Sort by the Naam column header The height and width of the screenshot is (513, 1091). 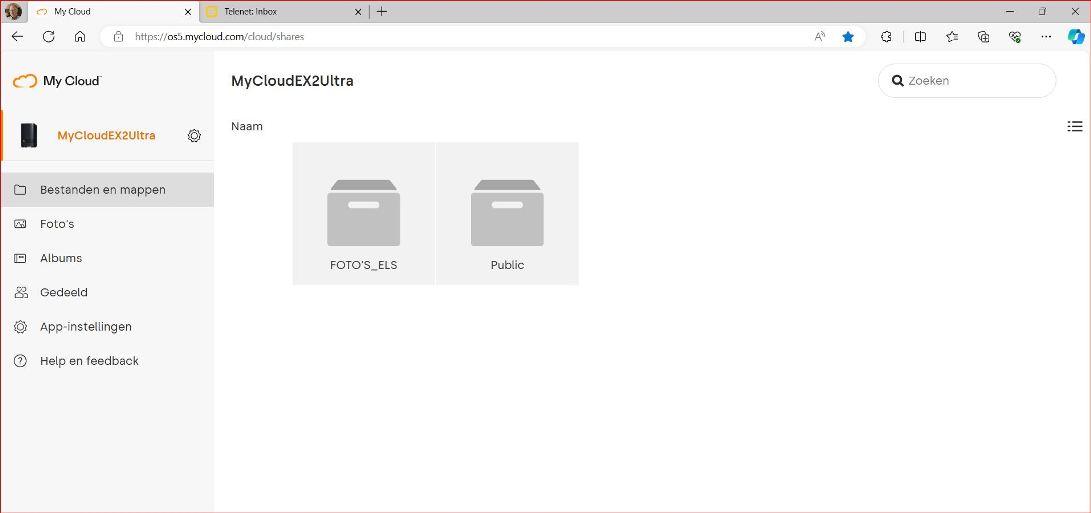coord(247,127)
